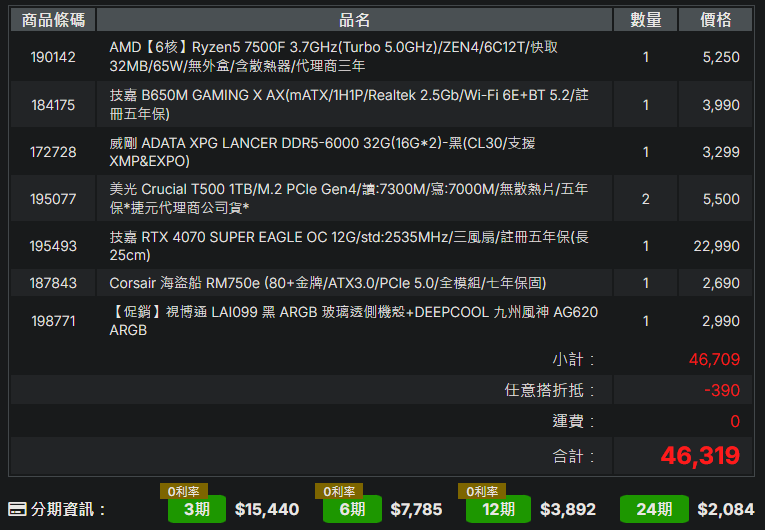
Task: Click the price 5,250
Action: [x=721, y=57]
